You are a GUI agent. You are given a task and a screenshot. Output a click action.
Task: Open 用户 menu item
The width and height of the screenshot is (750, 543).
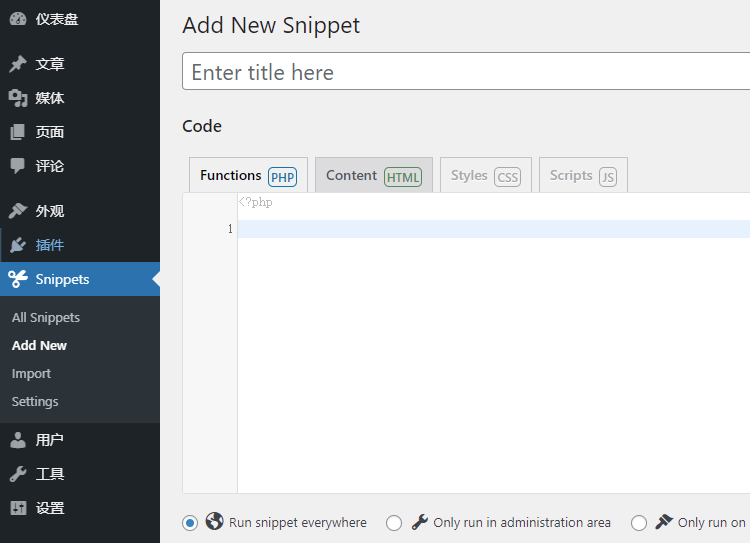coord(80,440)
